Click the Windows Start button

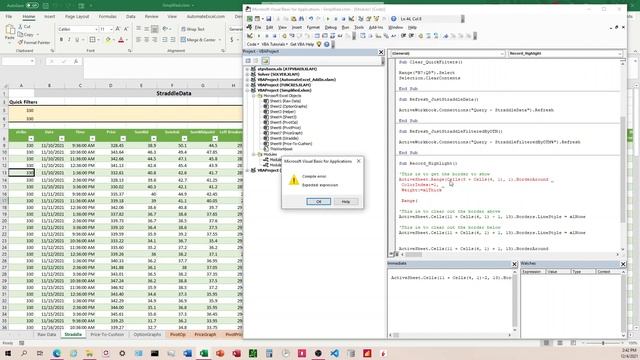click(8, 353)
